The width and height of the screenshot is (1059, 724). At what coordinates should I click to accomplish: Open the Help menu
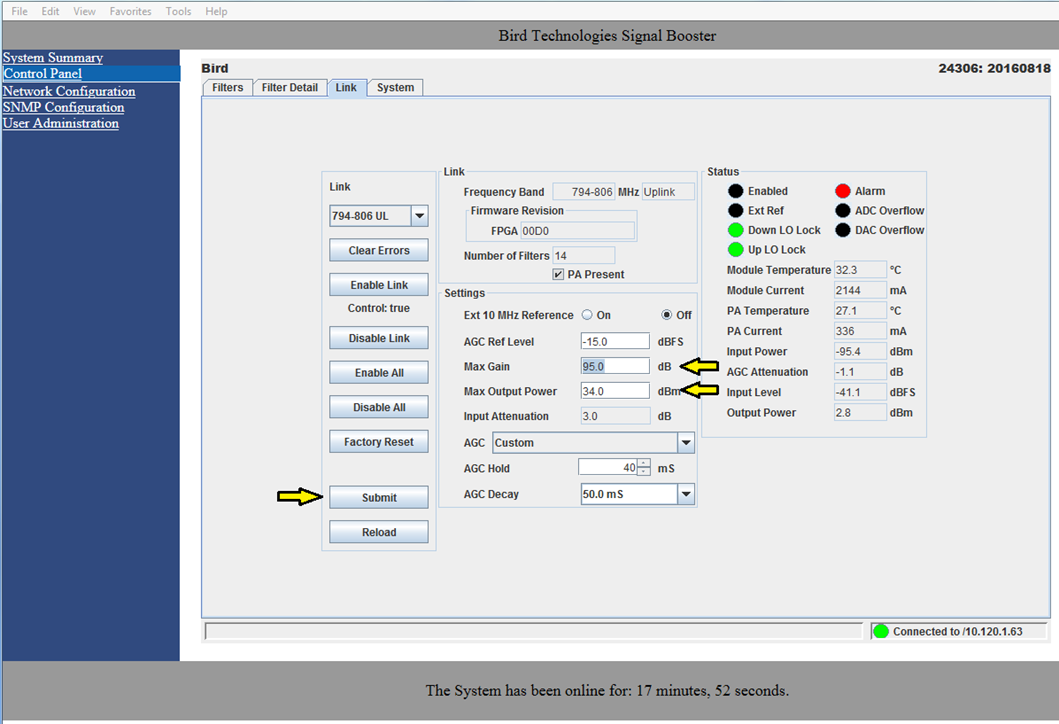coord(216,11)
